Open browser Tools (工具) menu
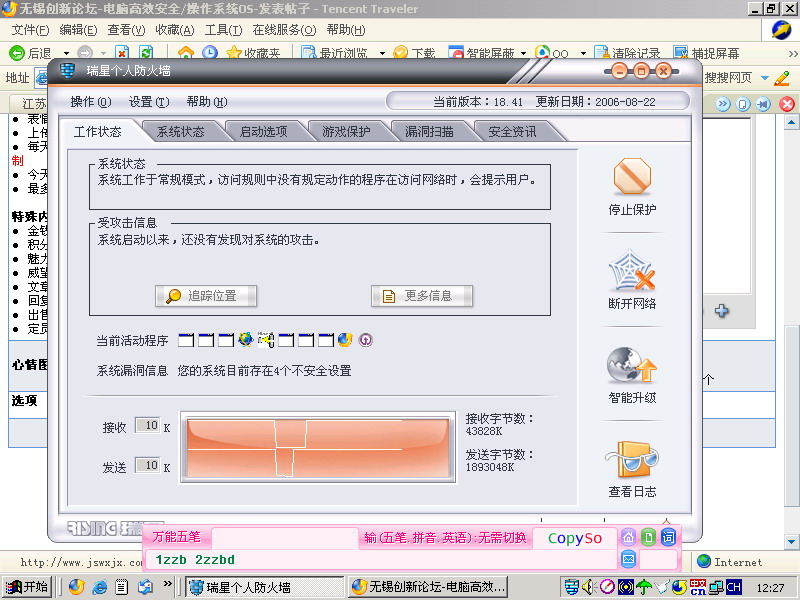This screenshot has width=800, height=600. point(223,30)
